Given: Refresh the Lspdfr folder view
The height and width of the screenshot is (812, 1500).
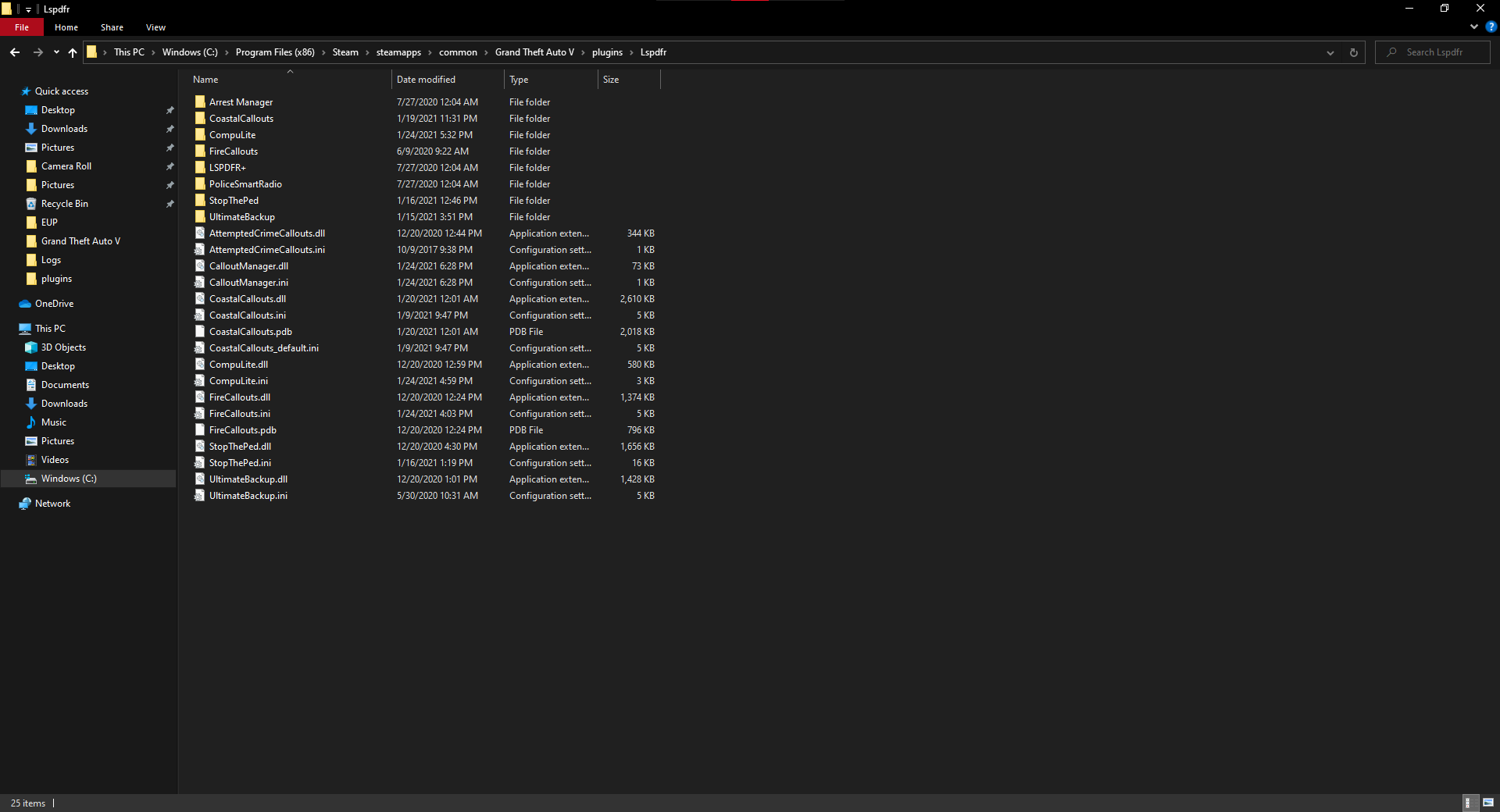Looking at the screenshot, I should [x=1353, y=52].
